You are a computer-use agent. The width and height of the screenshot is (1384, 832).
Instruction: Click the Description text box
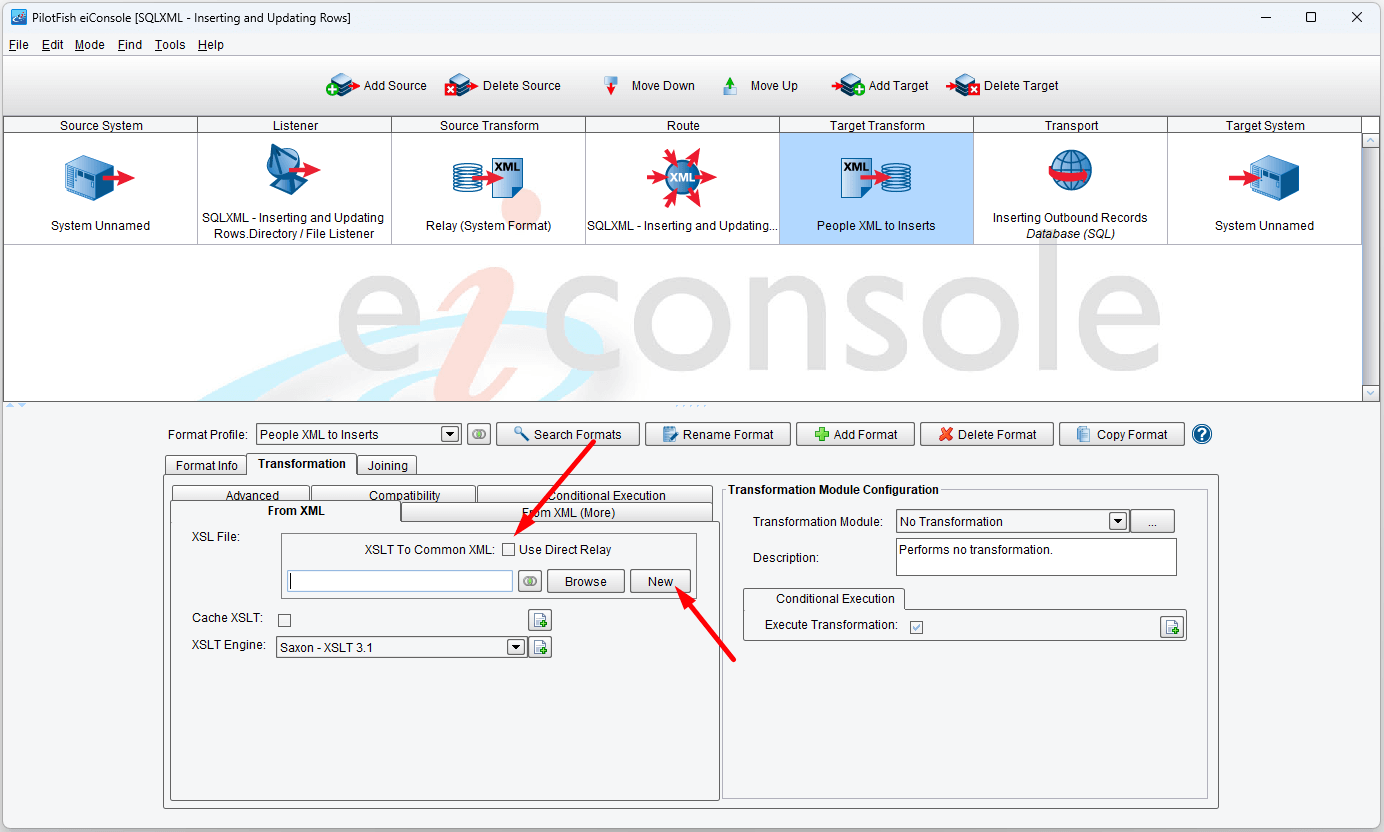click(x=1036, y=557)
